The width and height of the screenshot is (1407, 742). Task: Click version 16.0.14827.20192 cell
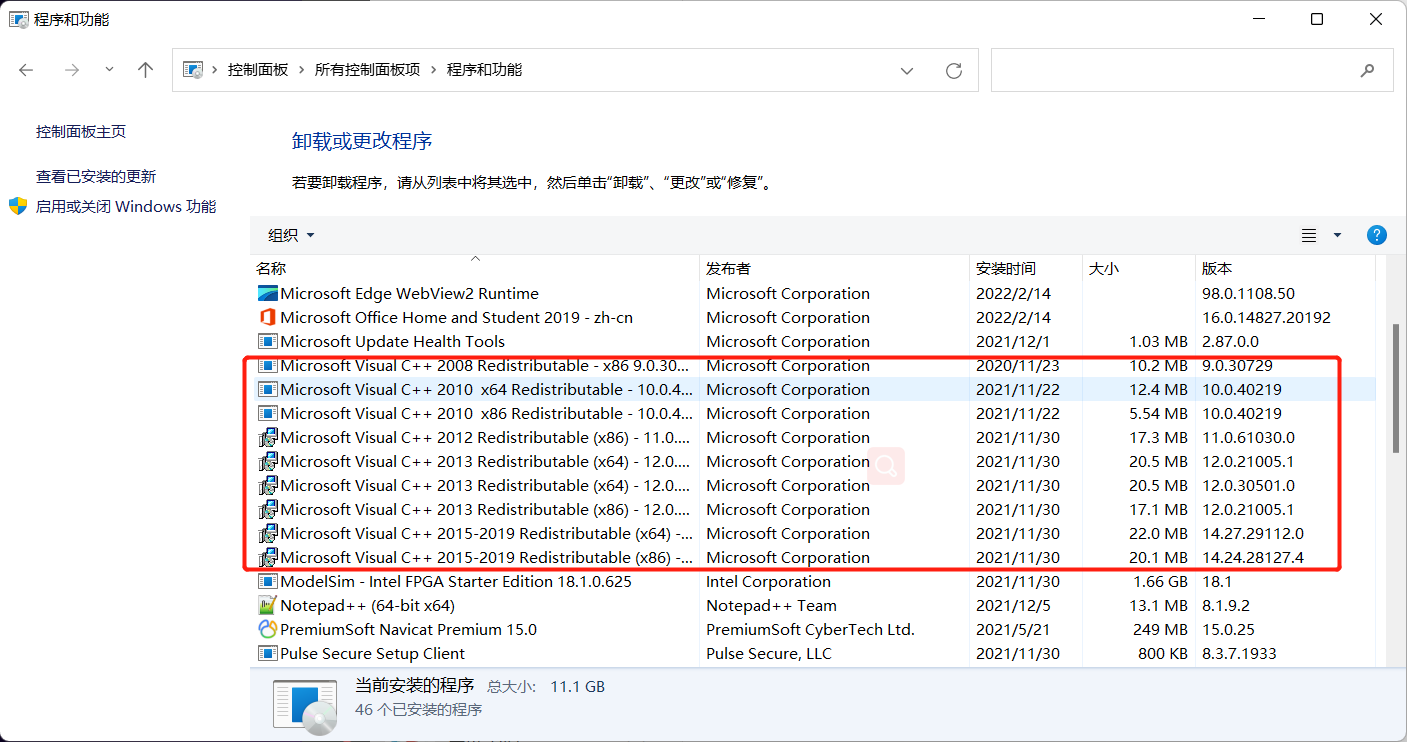1266,318
